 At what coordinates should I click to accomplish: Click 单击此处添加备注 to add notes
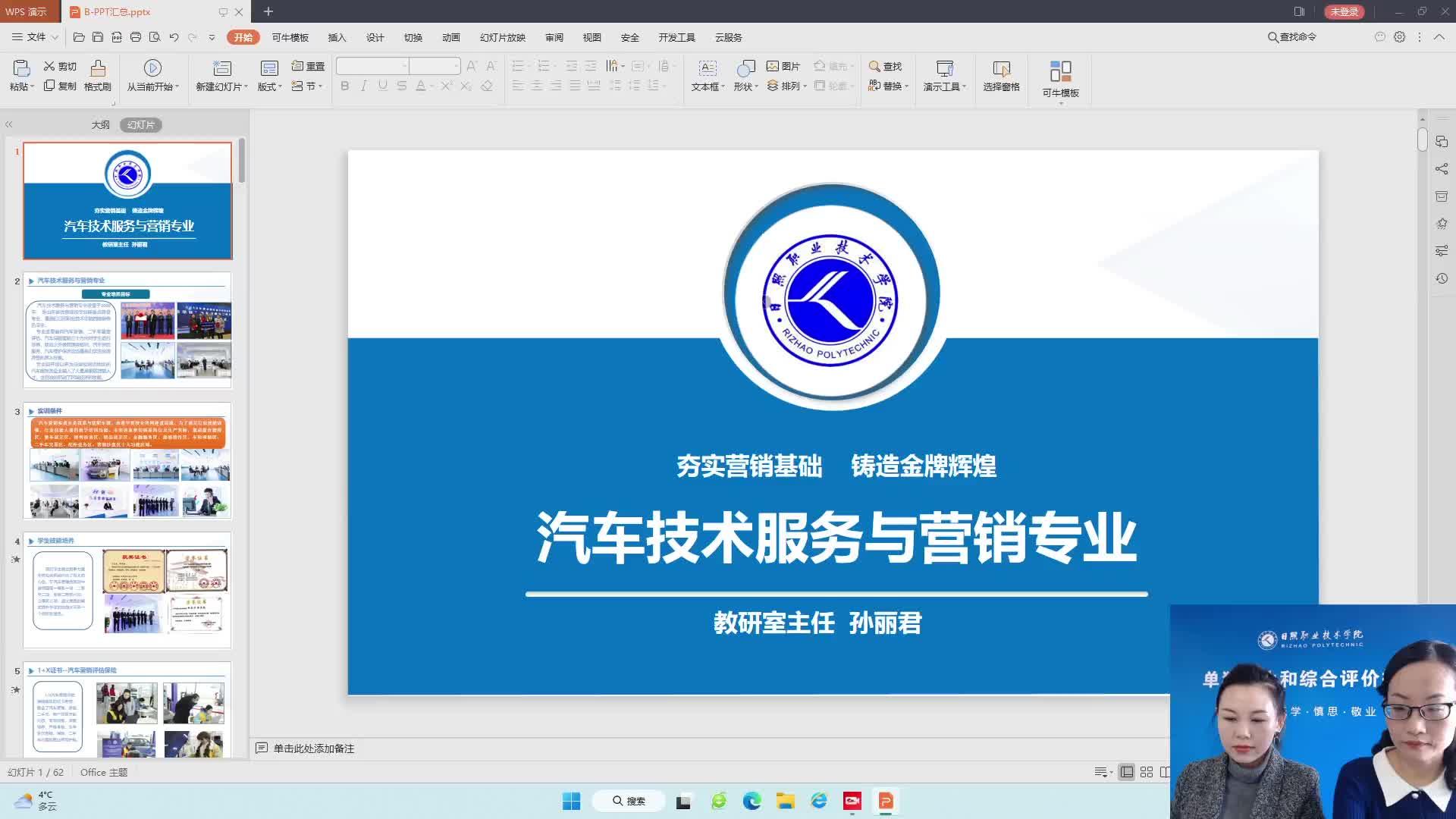(313, 748)
